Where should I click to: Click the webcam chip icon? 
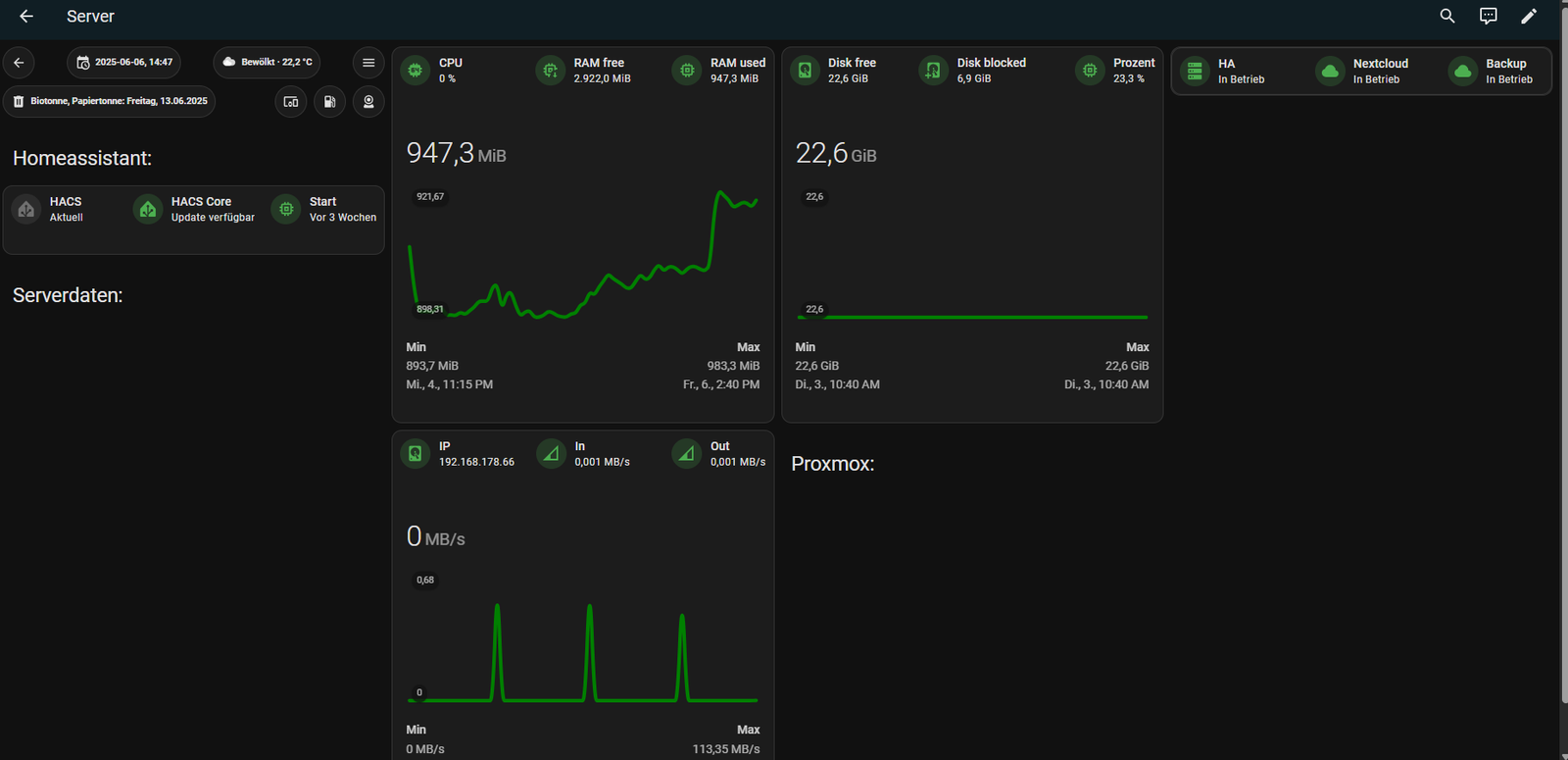368,102
